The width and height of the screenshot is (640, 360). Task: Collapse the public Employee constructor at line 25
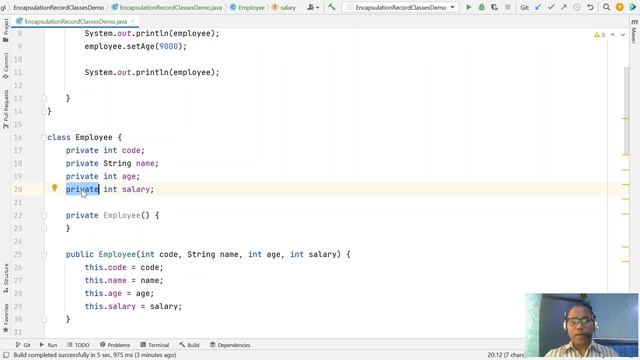(x=44, y=254)
